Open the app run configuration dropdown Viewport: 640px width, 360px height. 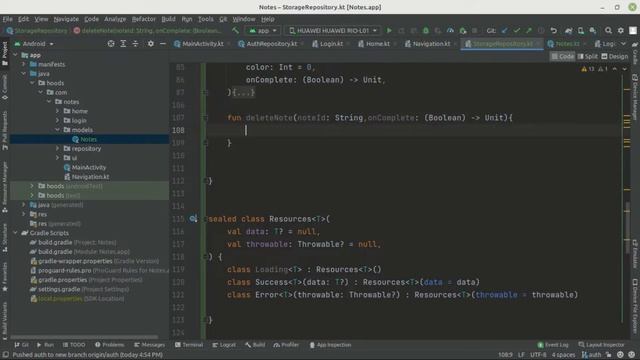pos(262,31)
